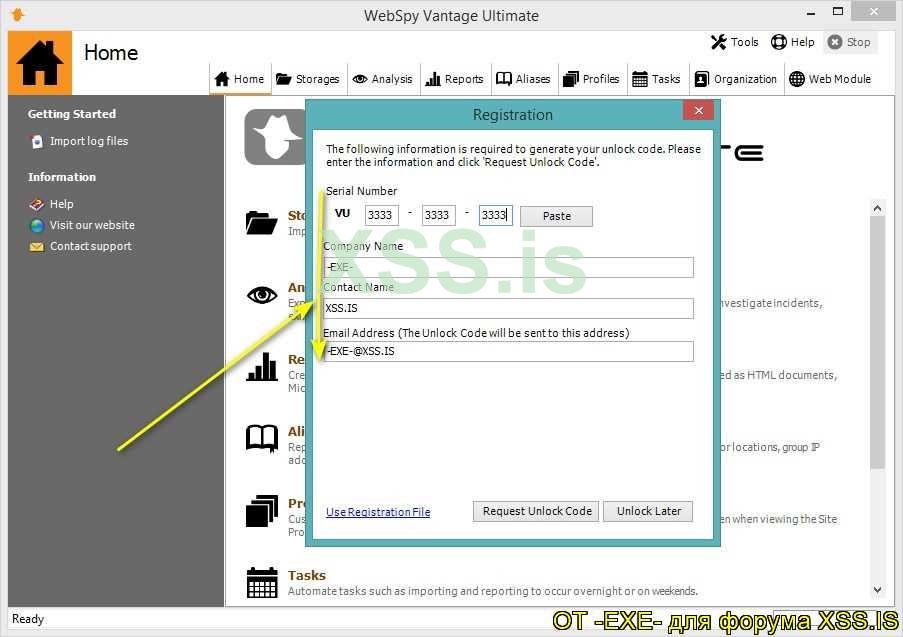Click the second serial number field
Image resolution: width=903 pixels, height=637 pixels.
pos(438,215)
